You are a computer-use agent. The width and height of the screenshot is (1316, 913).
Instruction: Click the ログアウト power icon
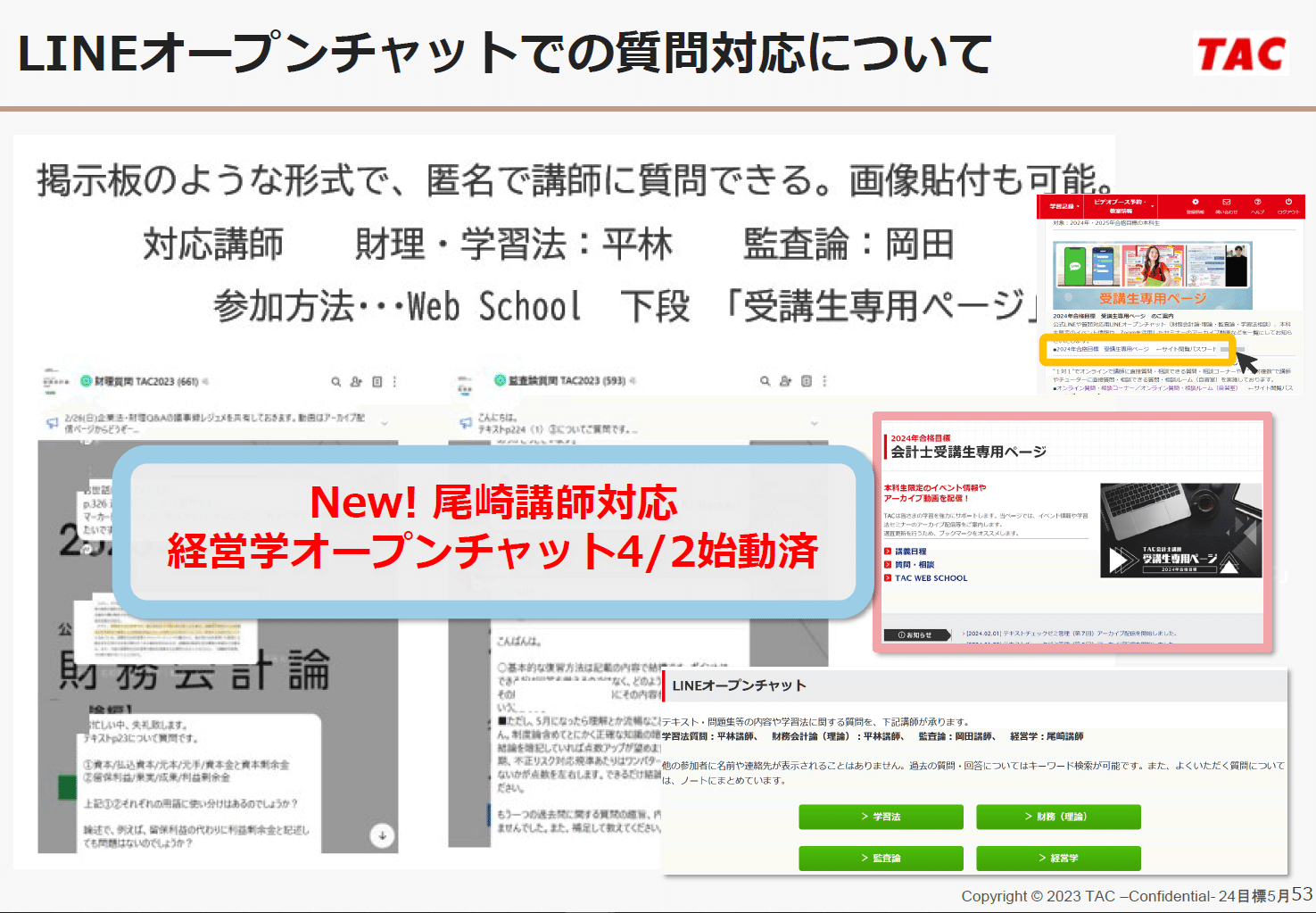[x=1288, y=203]
